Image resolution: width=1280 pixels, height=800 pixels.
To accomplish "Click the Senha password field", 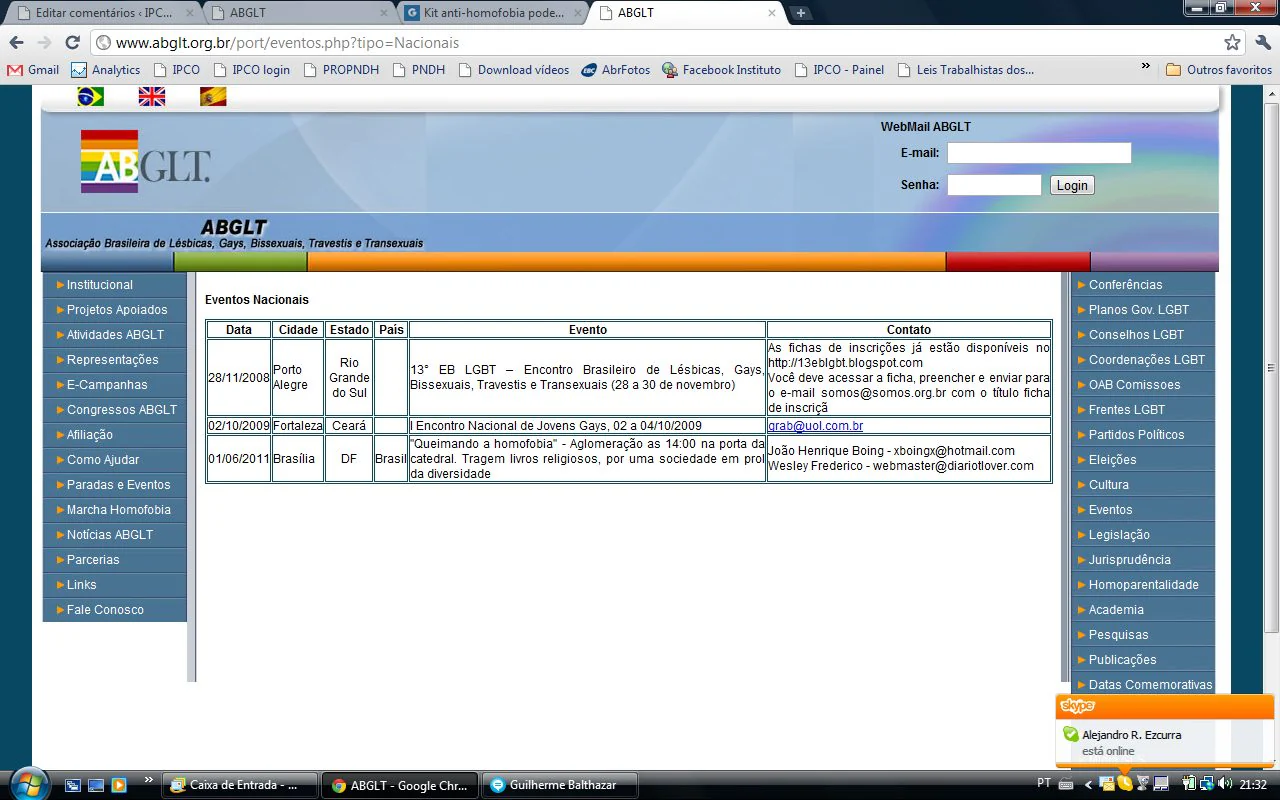I will [x=994, y=185].
